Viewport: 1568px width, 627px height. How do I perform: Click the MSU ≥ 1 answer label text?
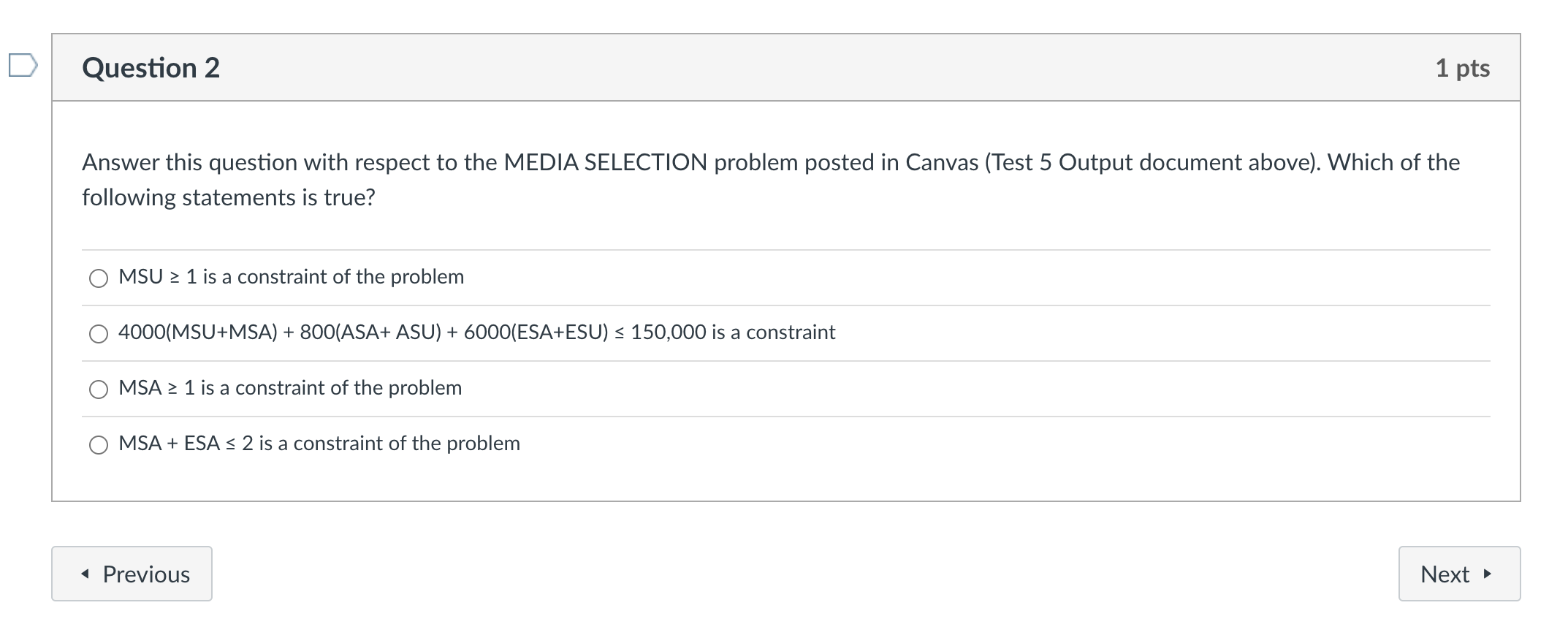[x=291, y=277]
